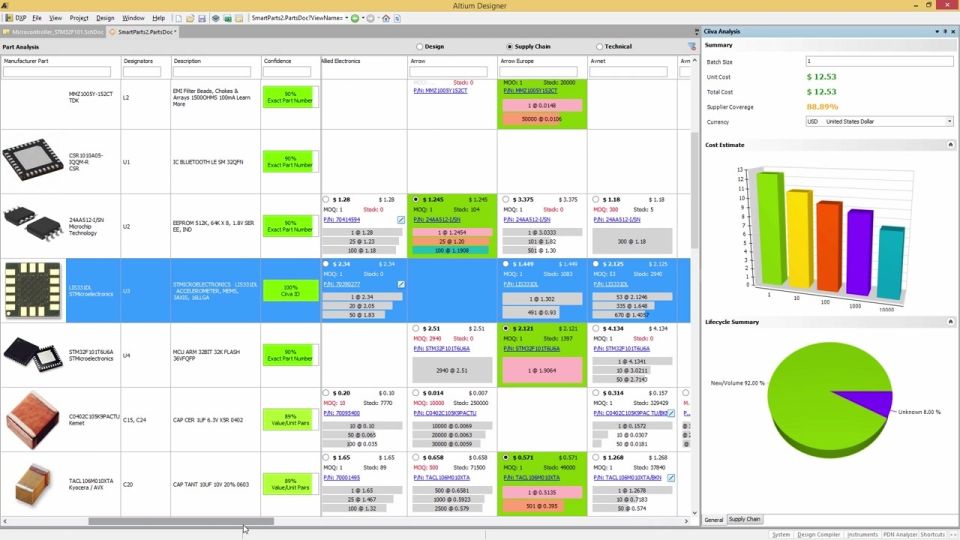Open the Design menu
The height and width of the screenshot is (540, 960).
[x=105, y=18]
